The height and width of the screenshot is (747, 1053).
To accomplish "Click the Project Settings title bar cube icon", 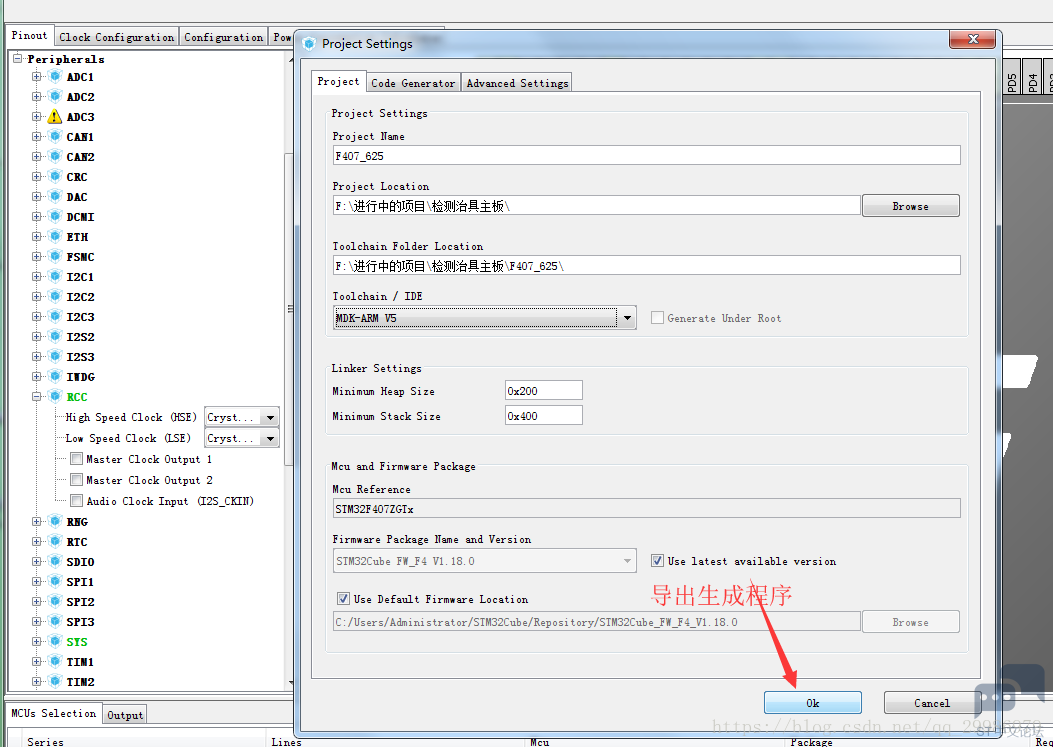I will [x=309, y=44].
